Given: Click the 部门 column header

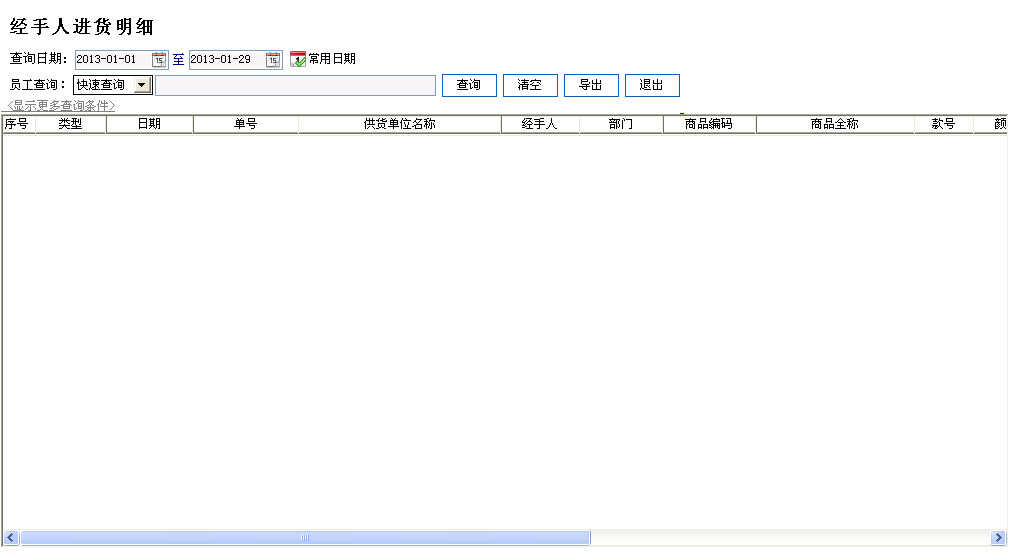Looking at the screenshot, I should (621, 124).
